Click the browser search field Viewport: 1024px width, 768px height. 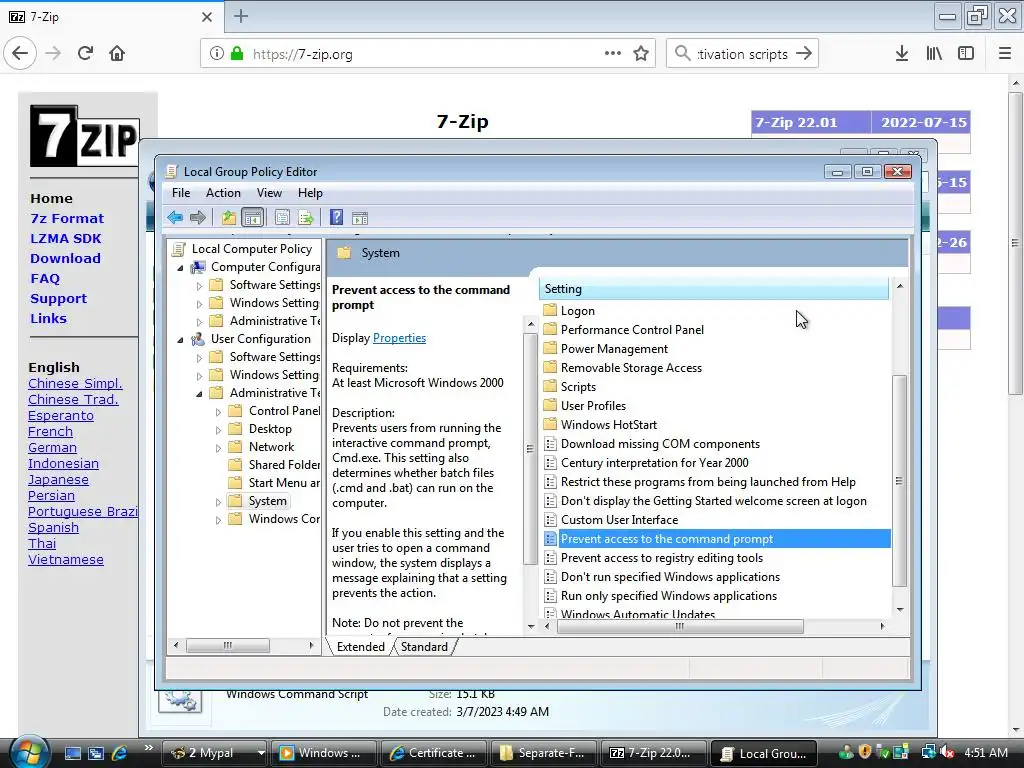(743, 54)
